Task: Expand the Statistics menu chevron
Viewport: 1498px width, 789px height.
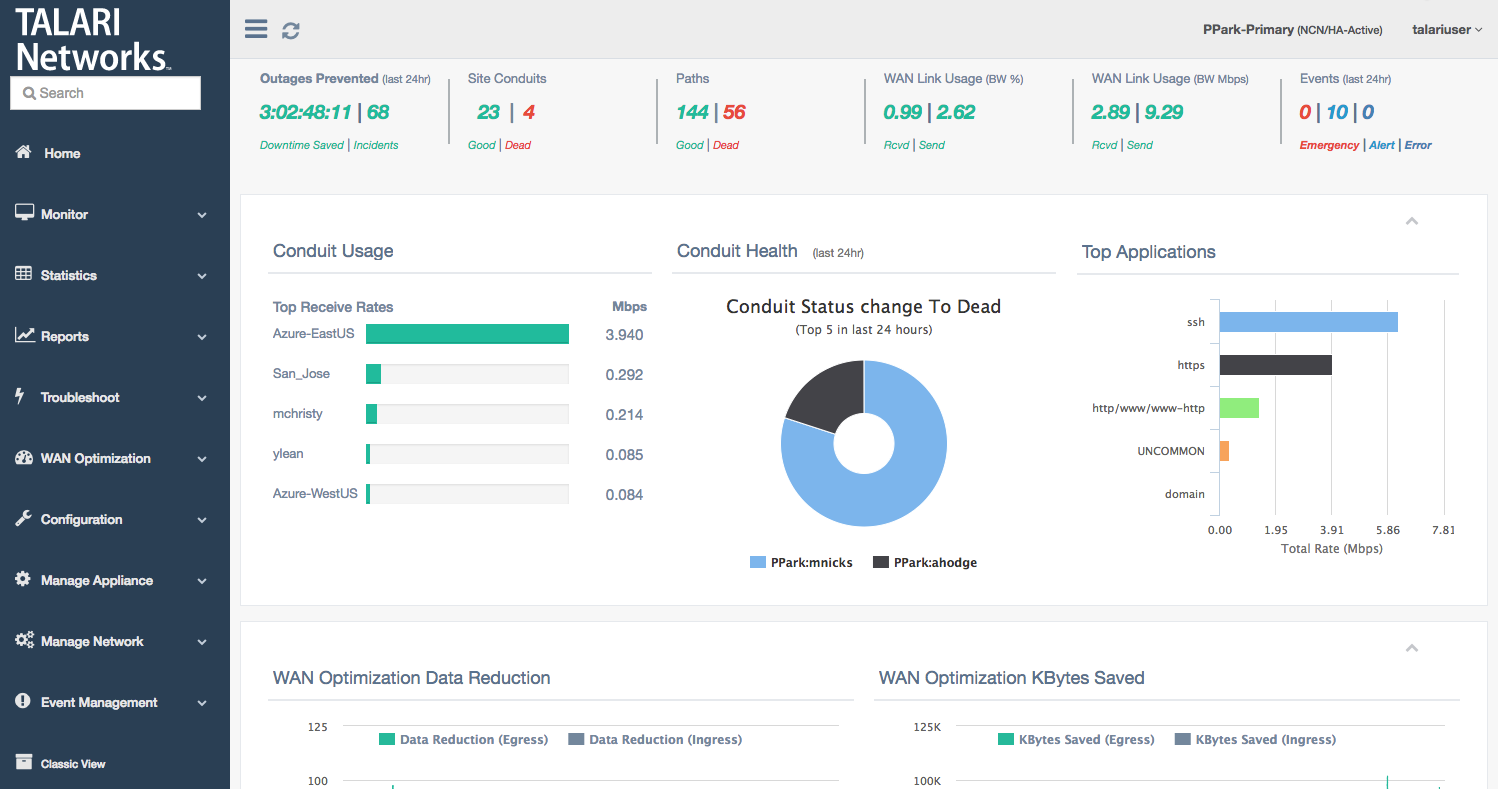Action: (x=202, y=276)
